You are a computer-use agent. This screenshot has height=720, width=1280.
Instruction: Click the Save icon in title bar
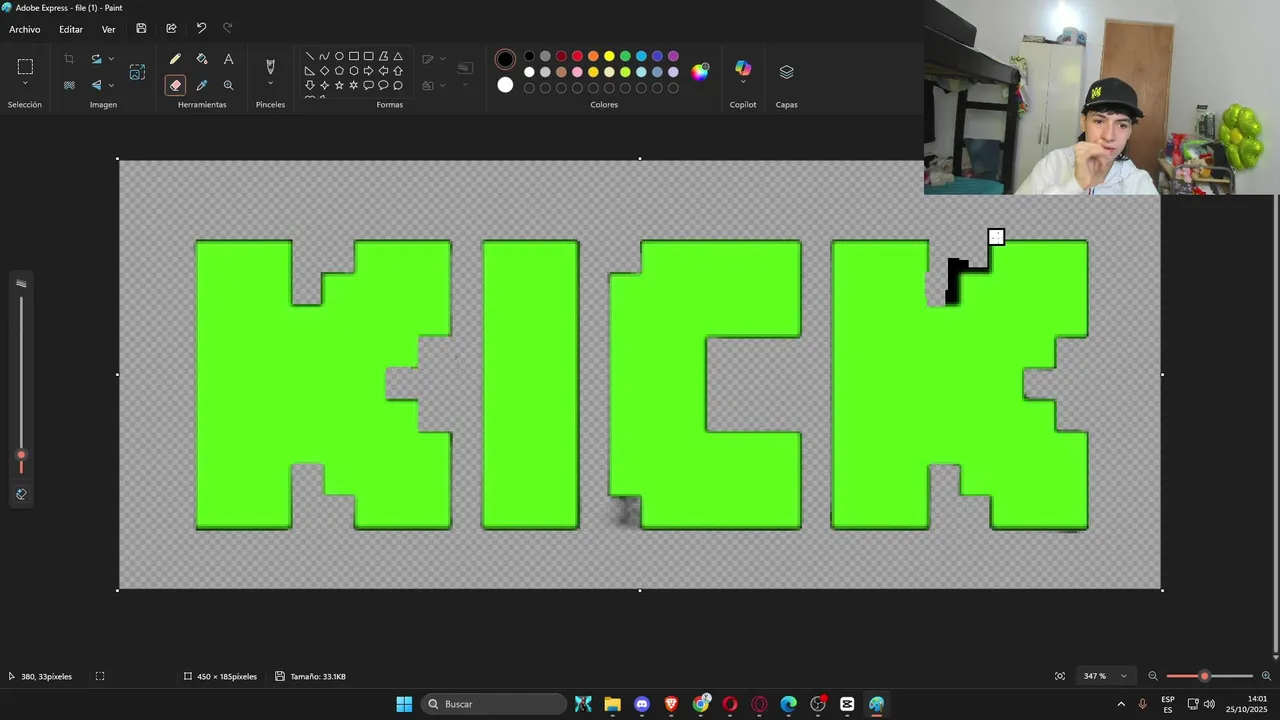(x=141, y=29)
